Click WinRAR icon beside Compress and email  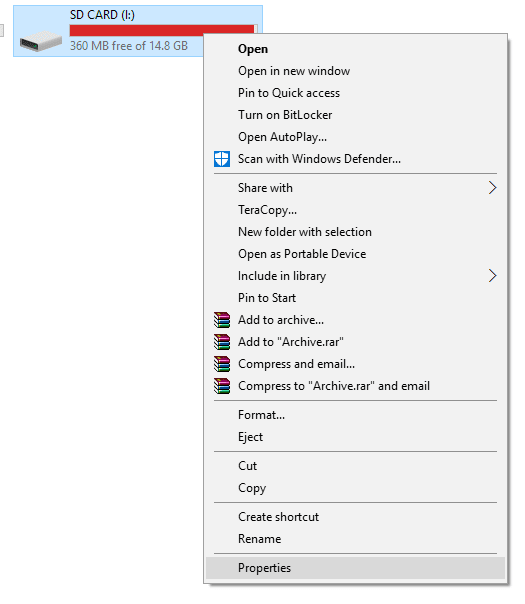click(222, 364)
